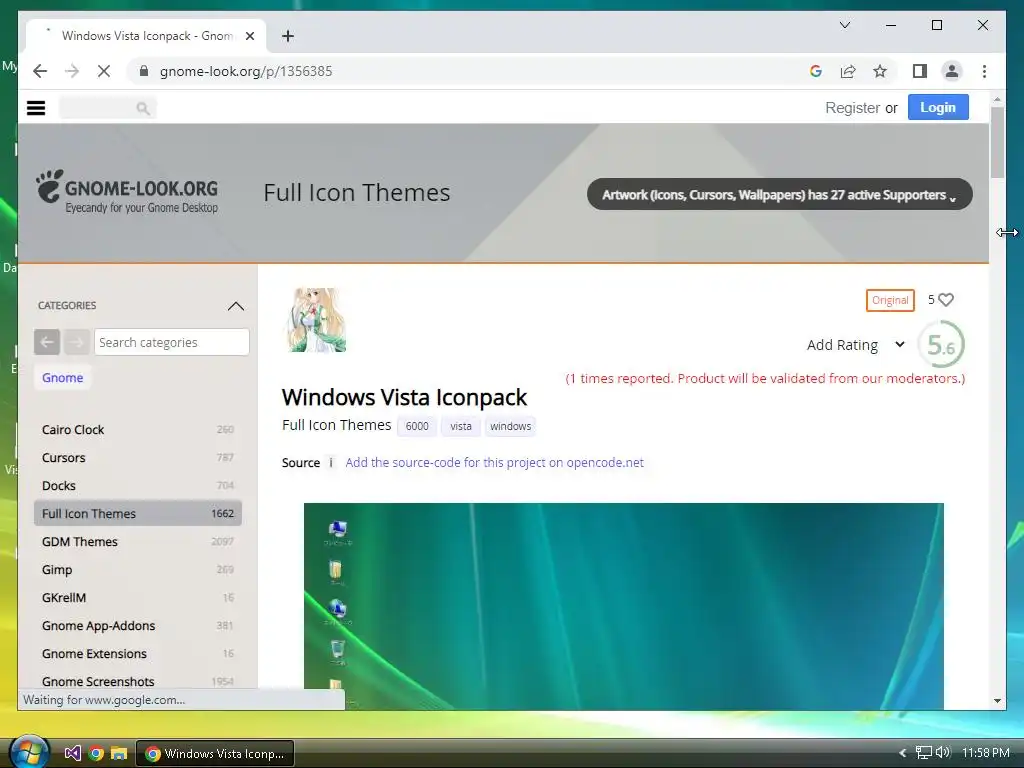Viewport: 1024px width, 768px height.
Task: Click the network icon in system tray
Action: tap(923, 752)
